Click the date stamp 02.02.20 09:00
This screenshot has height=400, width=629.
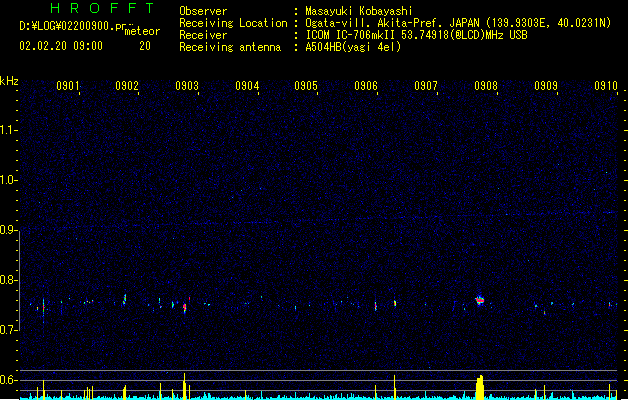coord(61,46)
